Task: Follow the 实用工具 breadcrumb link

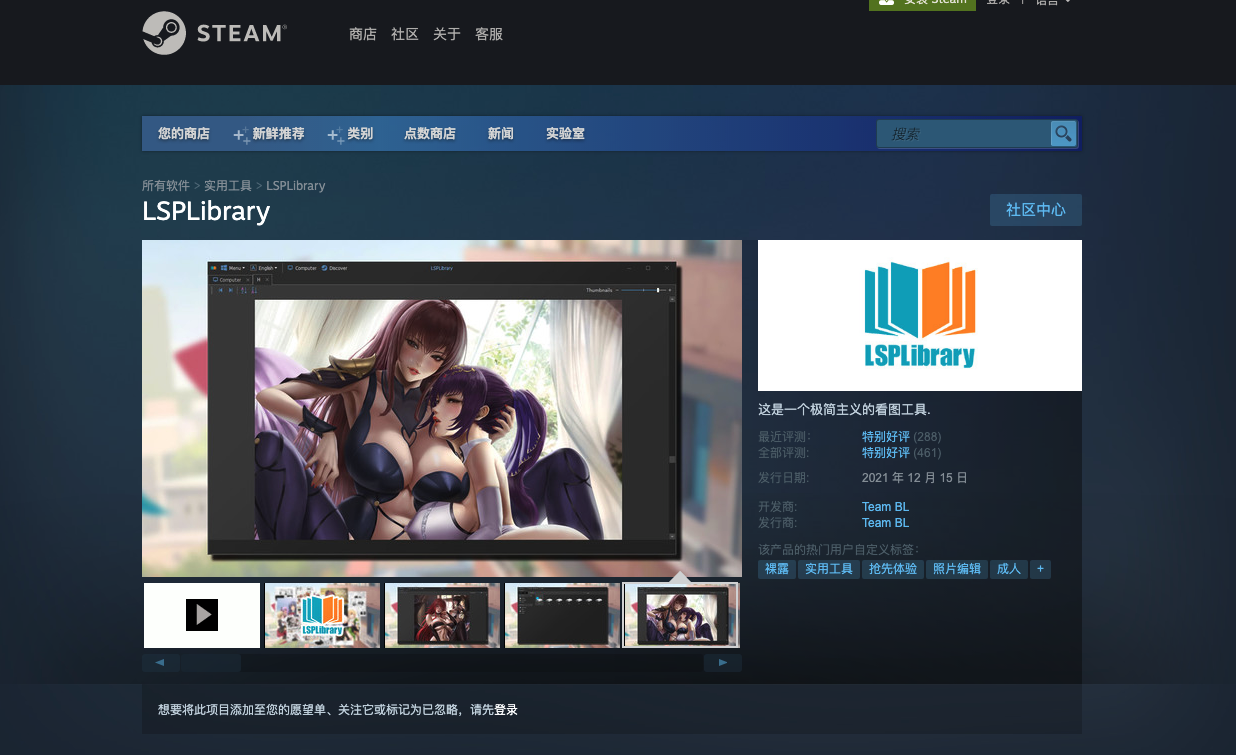Action: tap(228, 186)
